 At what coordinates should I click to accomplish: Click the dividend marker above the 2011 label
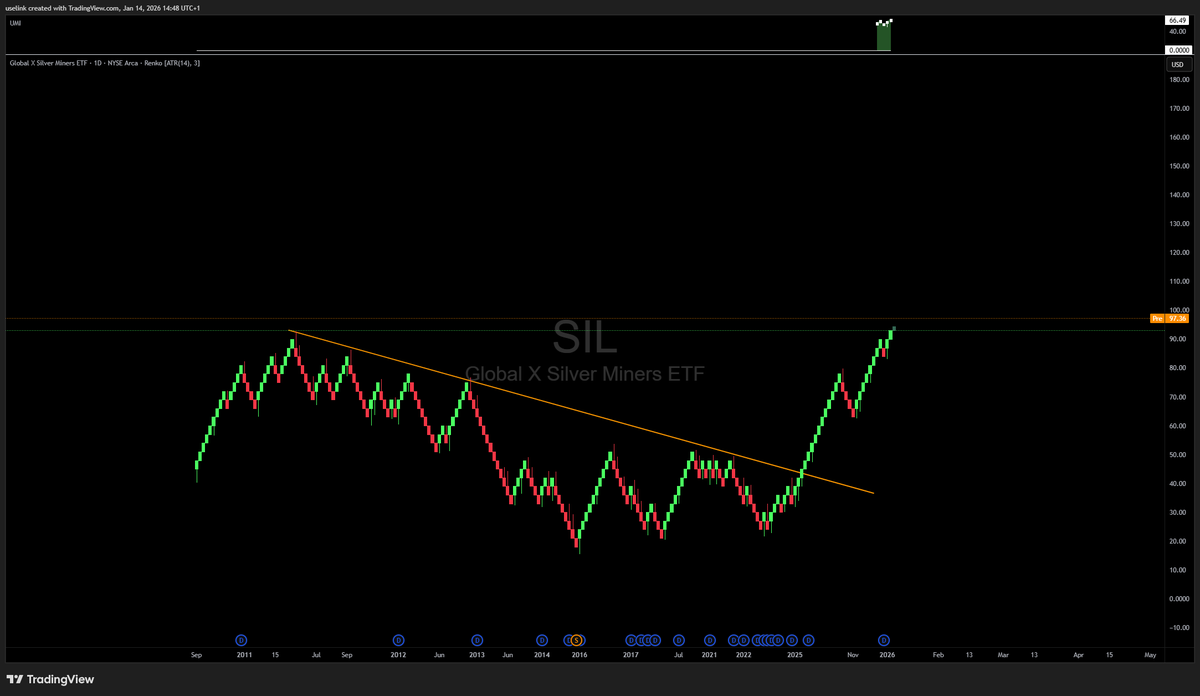[x=241, y=640]
